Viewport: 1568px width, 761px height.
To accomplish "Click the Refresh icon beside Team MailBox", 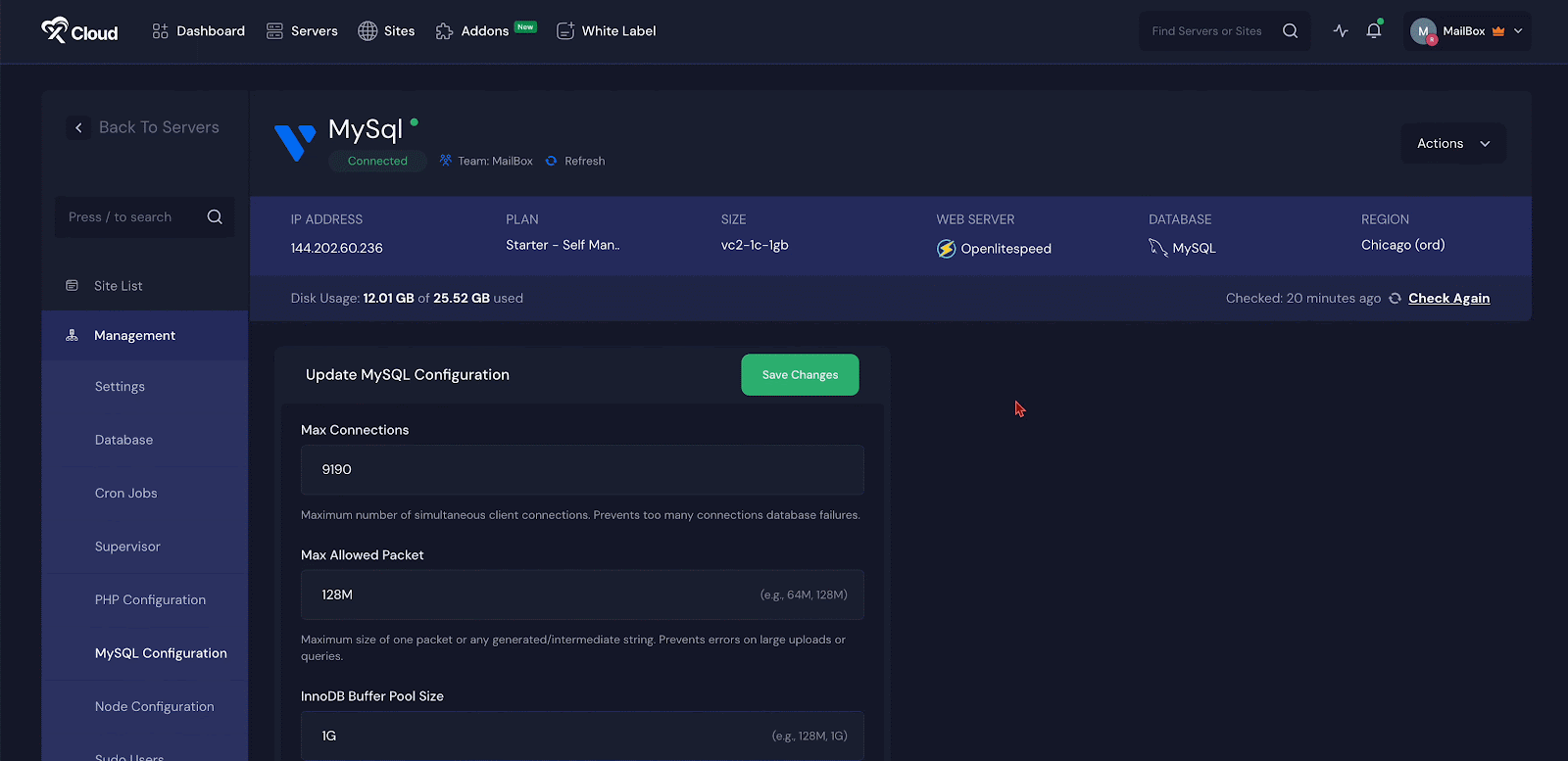I will click(x=552, y=162).
